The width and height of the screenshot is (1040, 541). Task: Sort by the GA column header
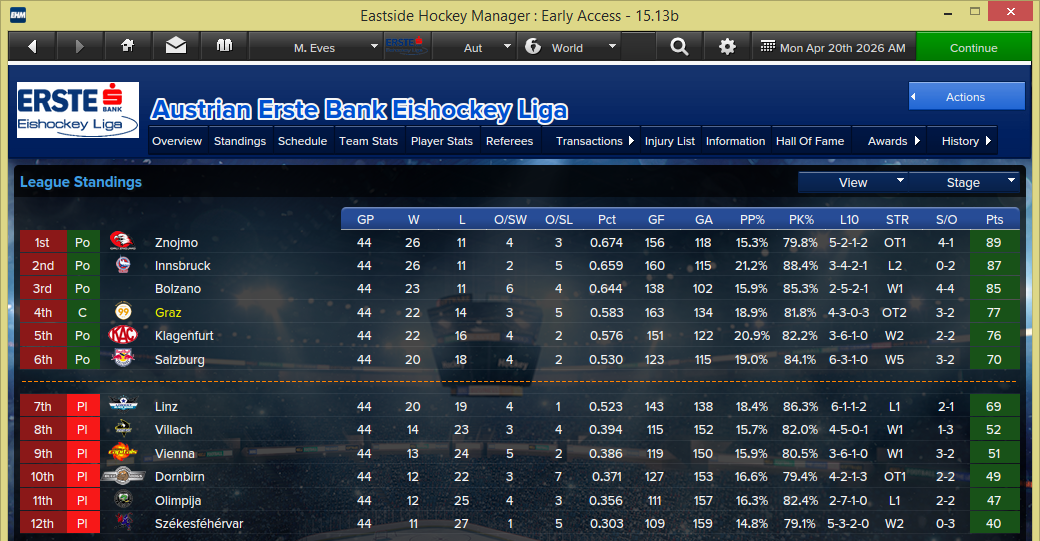pyautogui.click(x=704, y=219)
